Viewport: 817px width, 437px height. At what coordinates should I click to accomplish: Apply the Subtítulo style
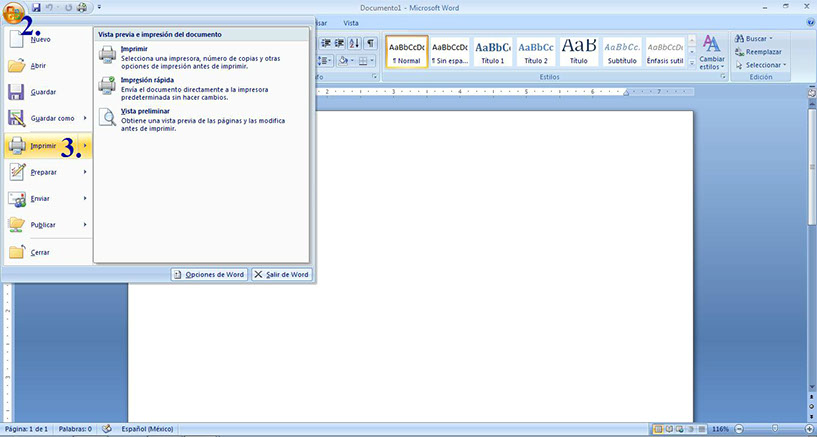pos(622,52)
